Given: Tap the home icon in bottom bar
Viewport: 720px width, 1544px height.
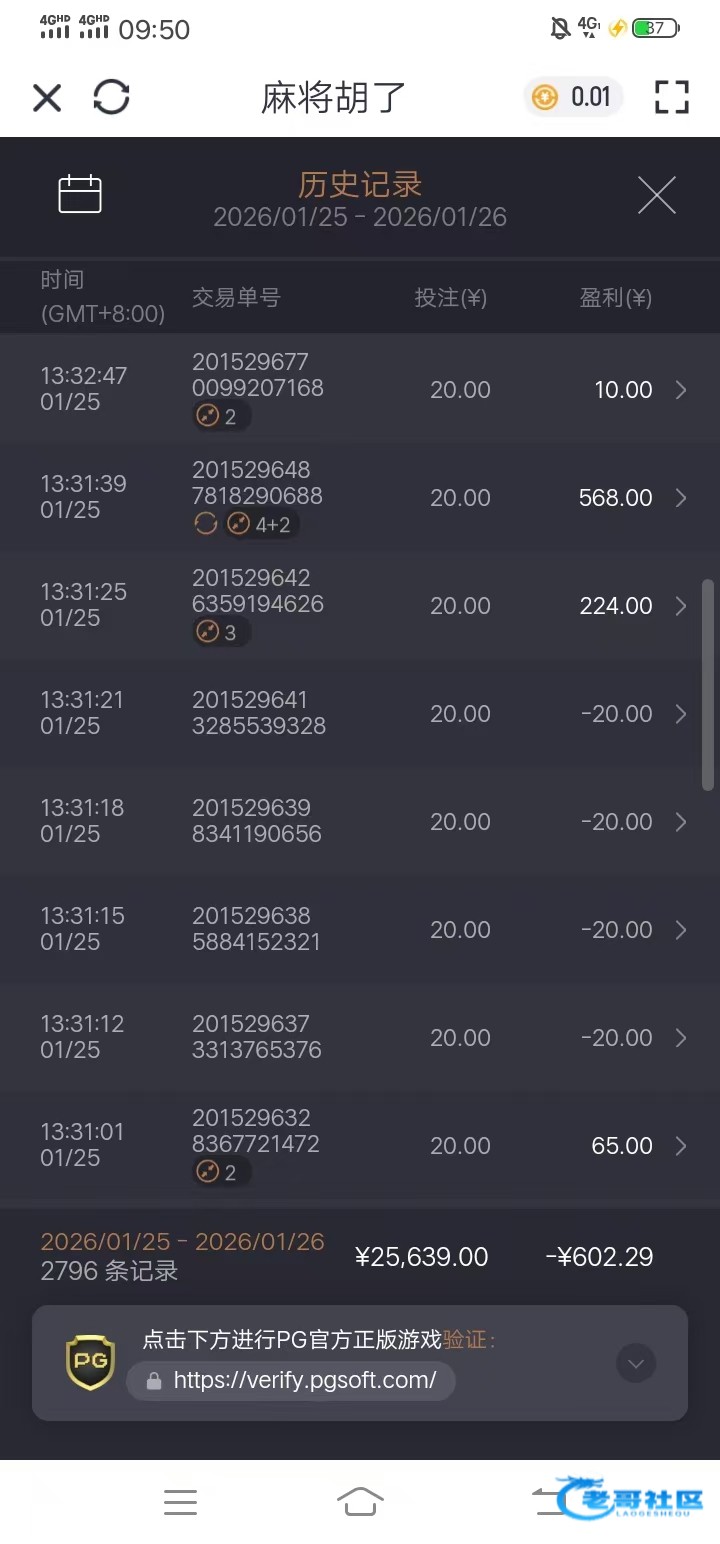Looking at the screenshot, I should (x=360, y=1502).
